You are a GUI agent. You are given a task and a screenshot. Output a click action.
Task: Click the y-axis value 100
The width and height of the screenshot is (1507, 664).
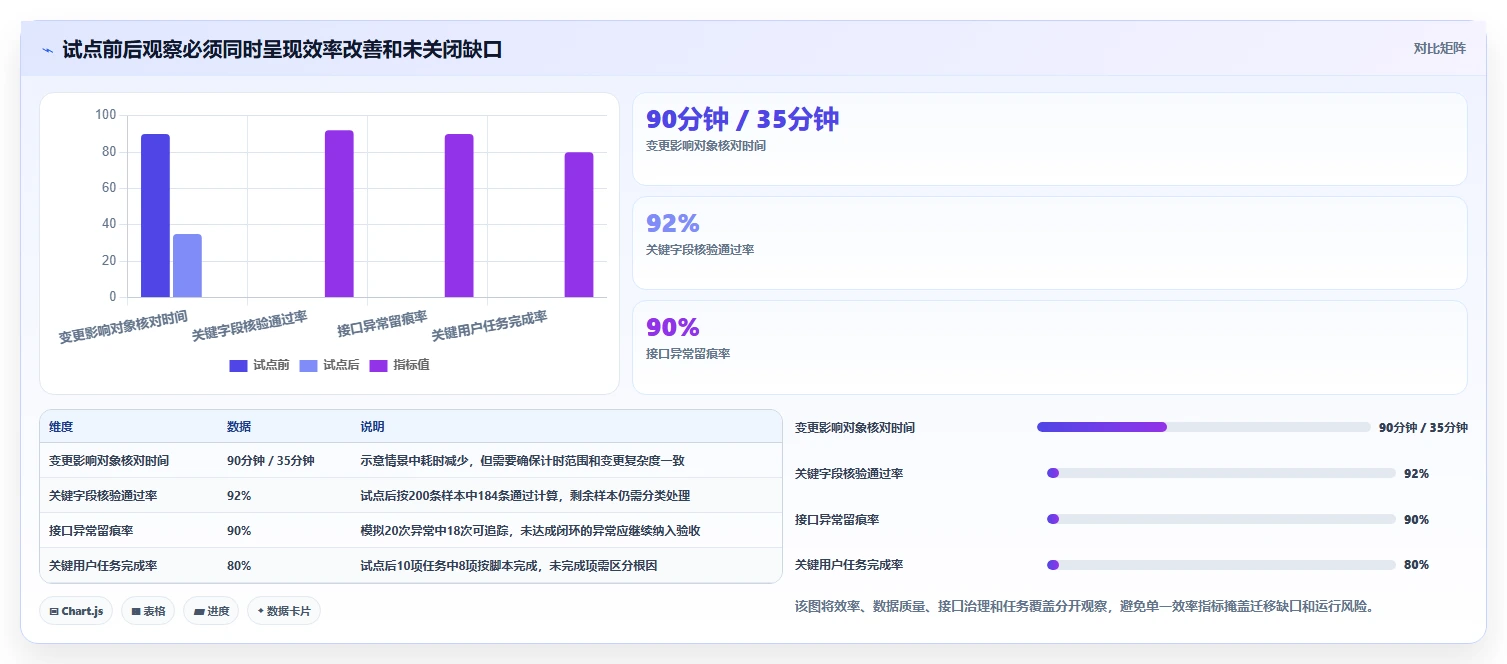(106, 115)
